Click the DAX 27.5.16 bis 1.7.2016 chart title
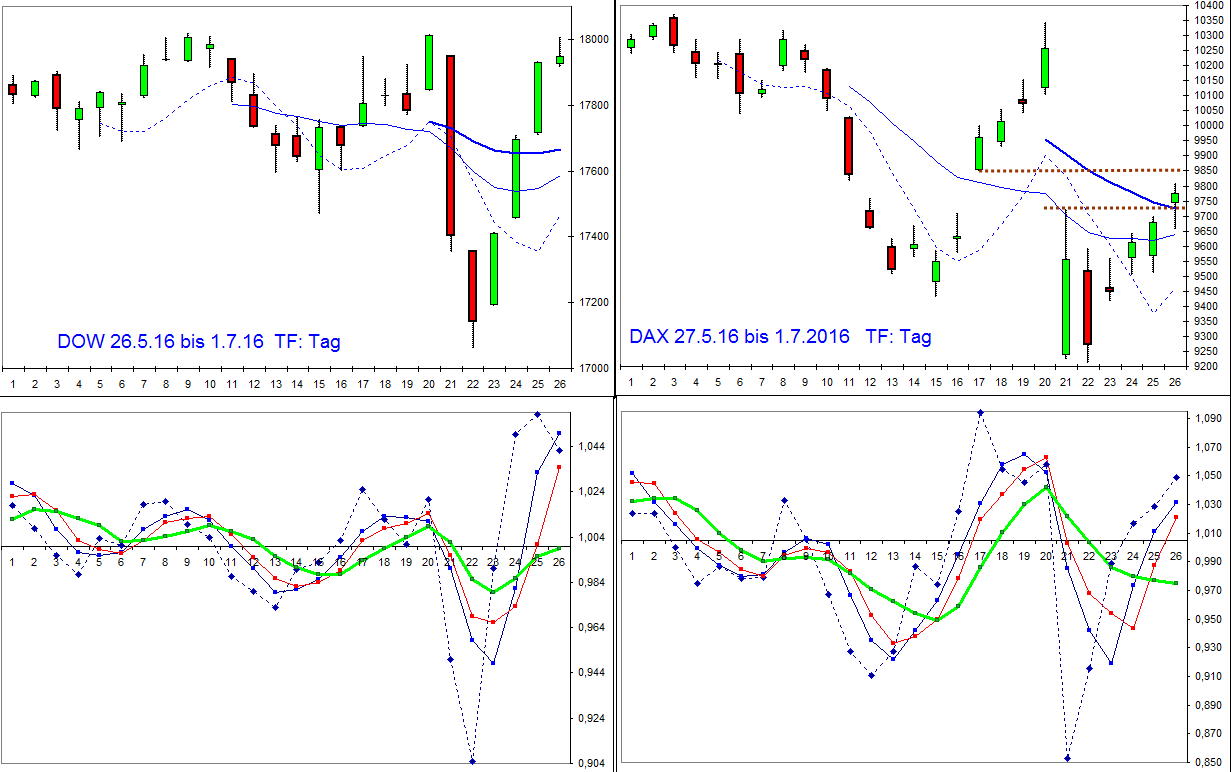This screenshot has height=772, width=1231. pyautogui.click(x=780, y=337)
